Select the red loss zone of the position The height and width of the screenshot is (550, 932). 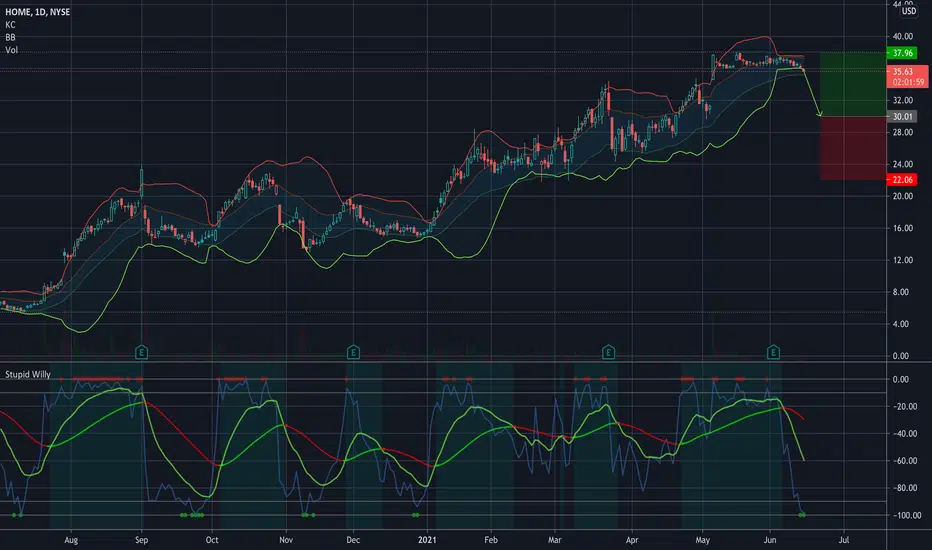pos(853,148)
